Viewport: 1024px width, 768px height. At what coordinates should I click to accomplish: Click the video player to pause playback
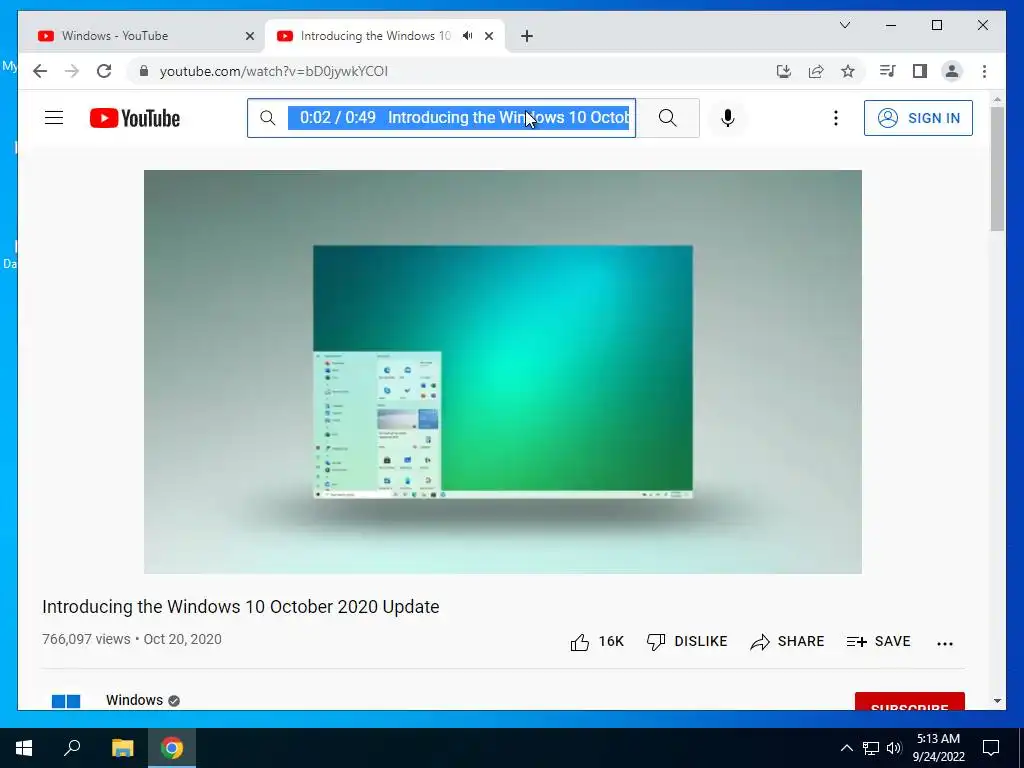pyautogui.click(x=502, y=372)
